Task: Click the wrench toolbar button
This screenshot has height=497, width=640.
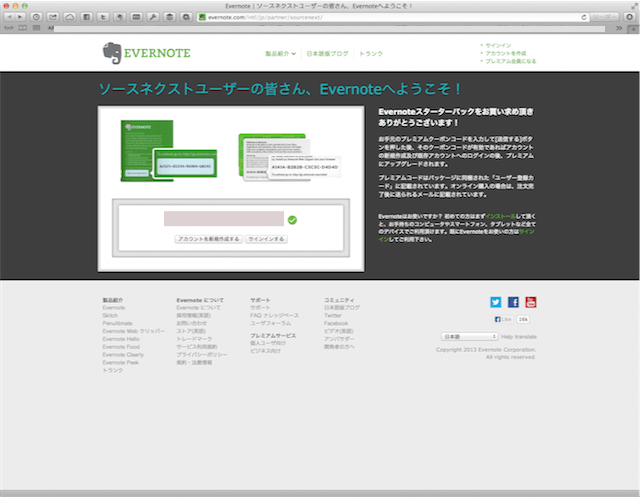Action: (153, 17)
